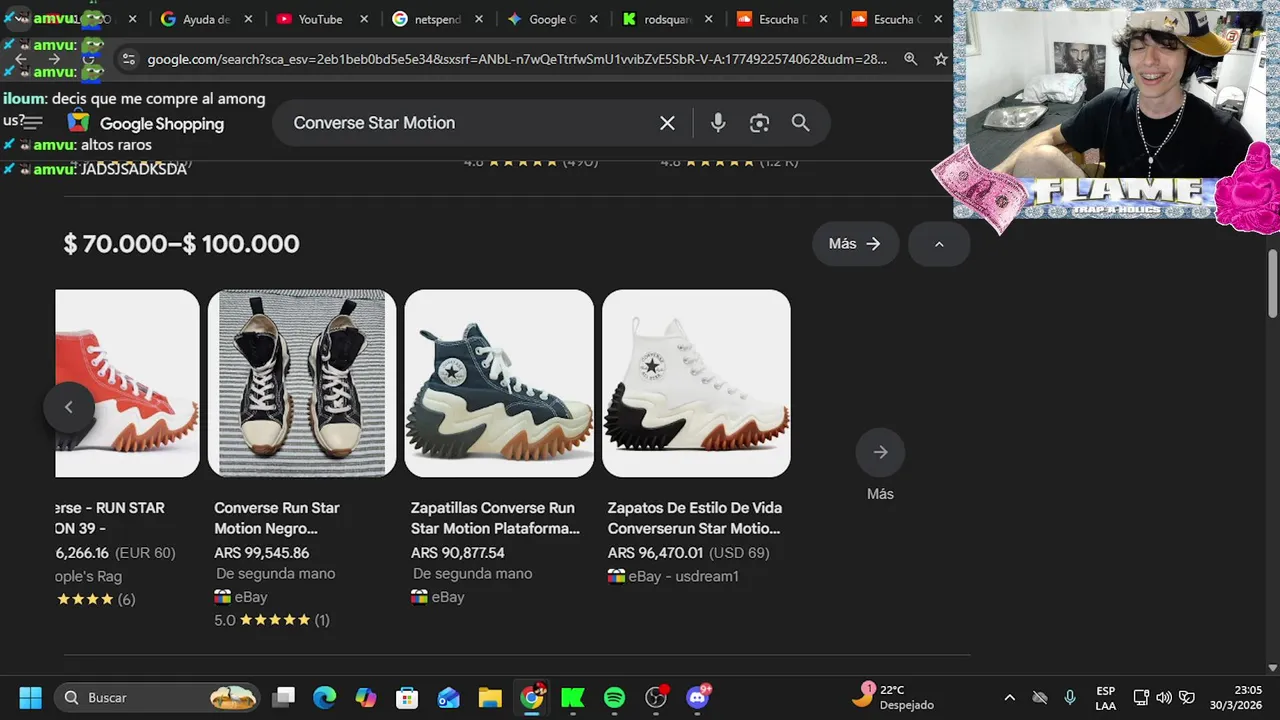Open Zapatillas Converse Run Star Motion Plataforma listing
Viewport: 1280px width, 720px height.
495,518
